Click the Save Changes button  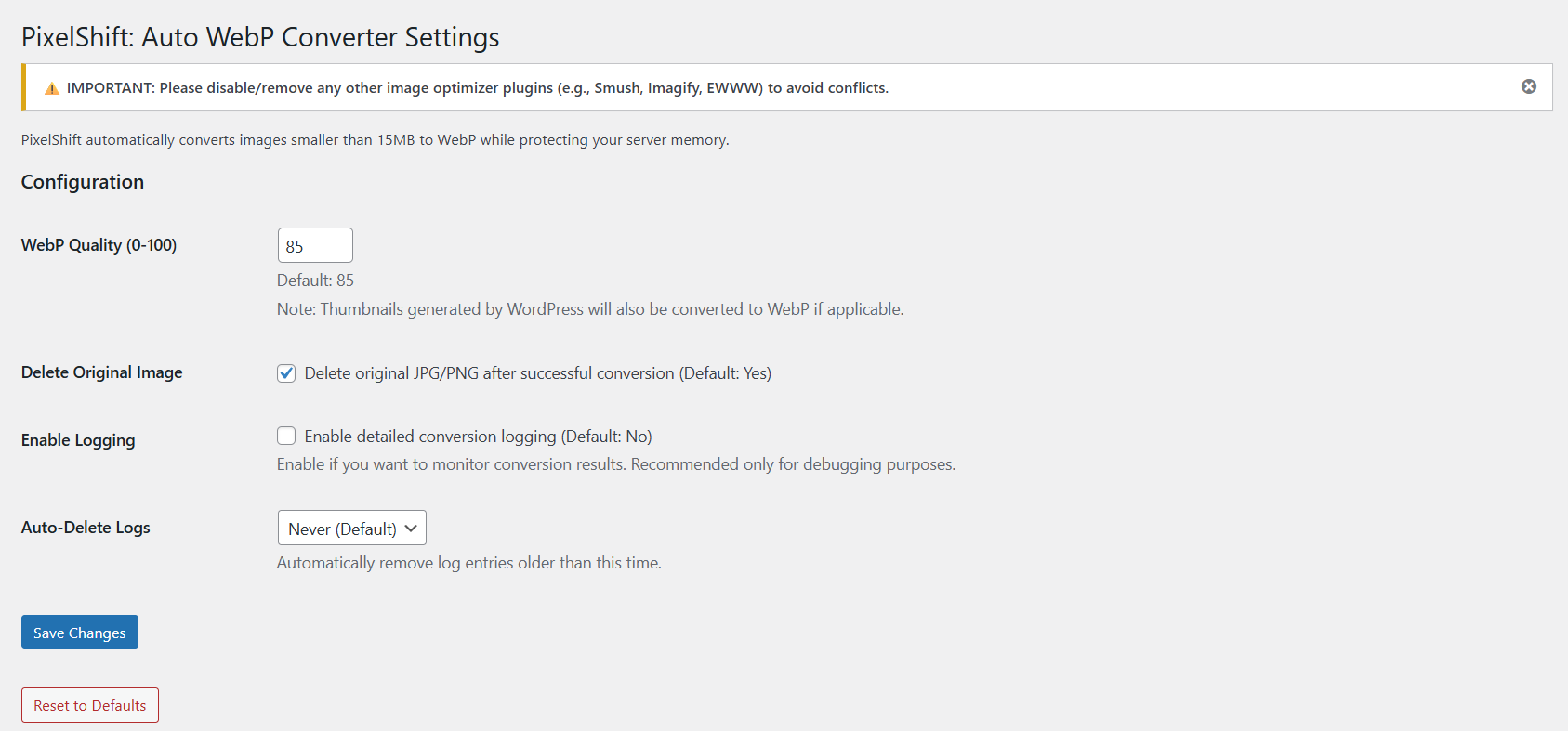pyautogui.click(x=80, y=633)
